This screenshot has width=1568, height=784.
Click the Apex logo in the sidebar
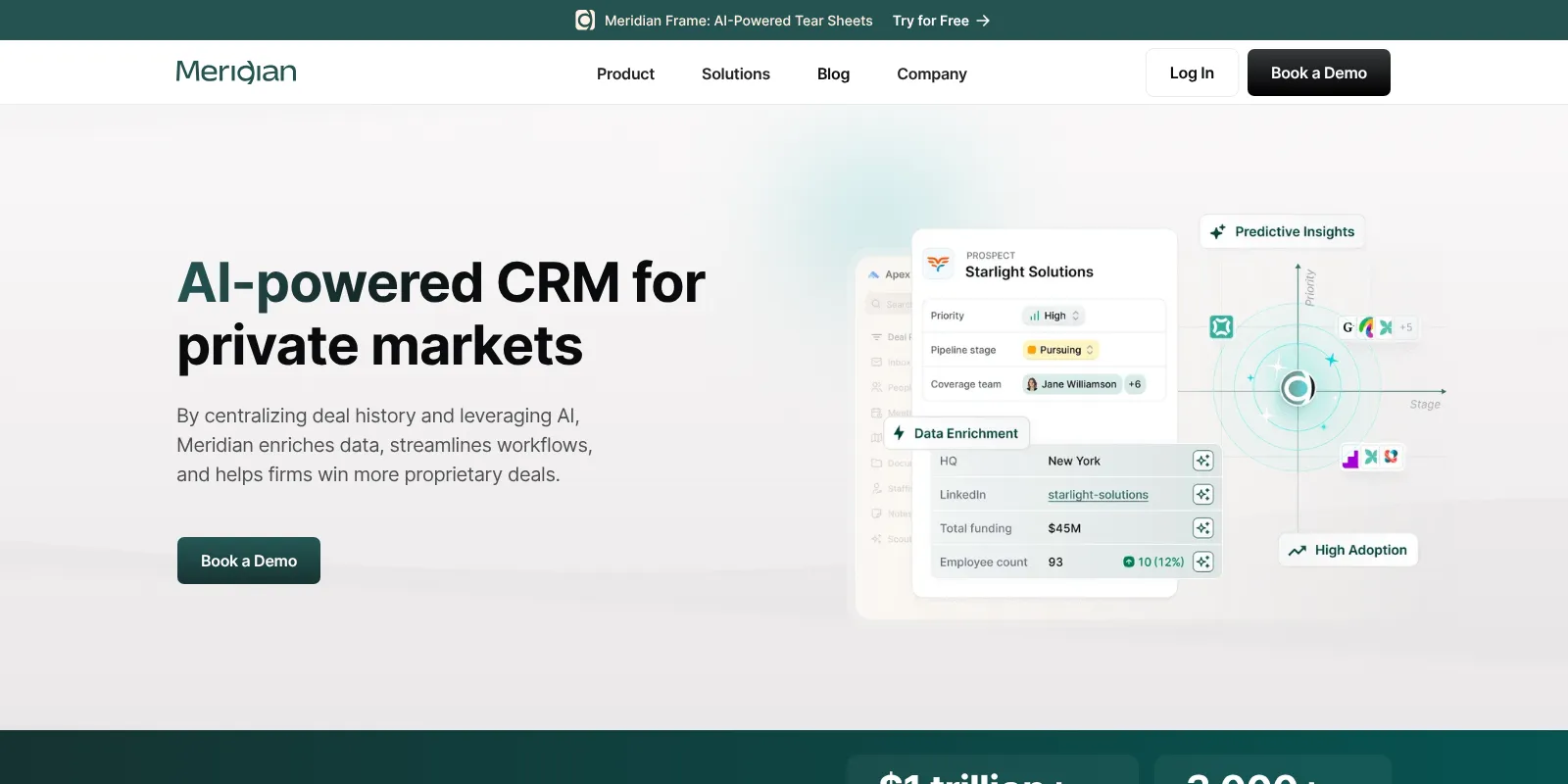click(x=874, y=274)
